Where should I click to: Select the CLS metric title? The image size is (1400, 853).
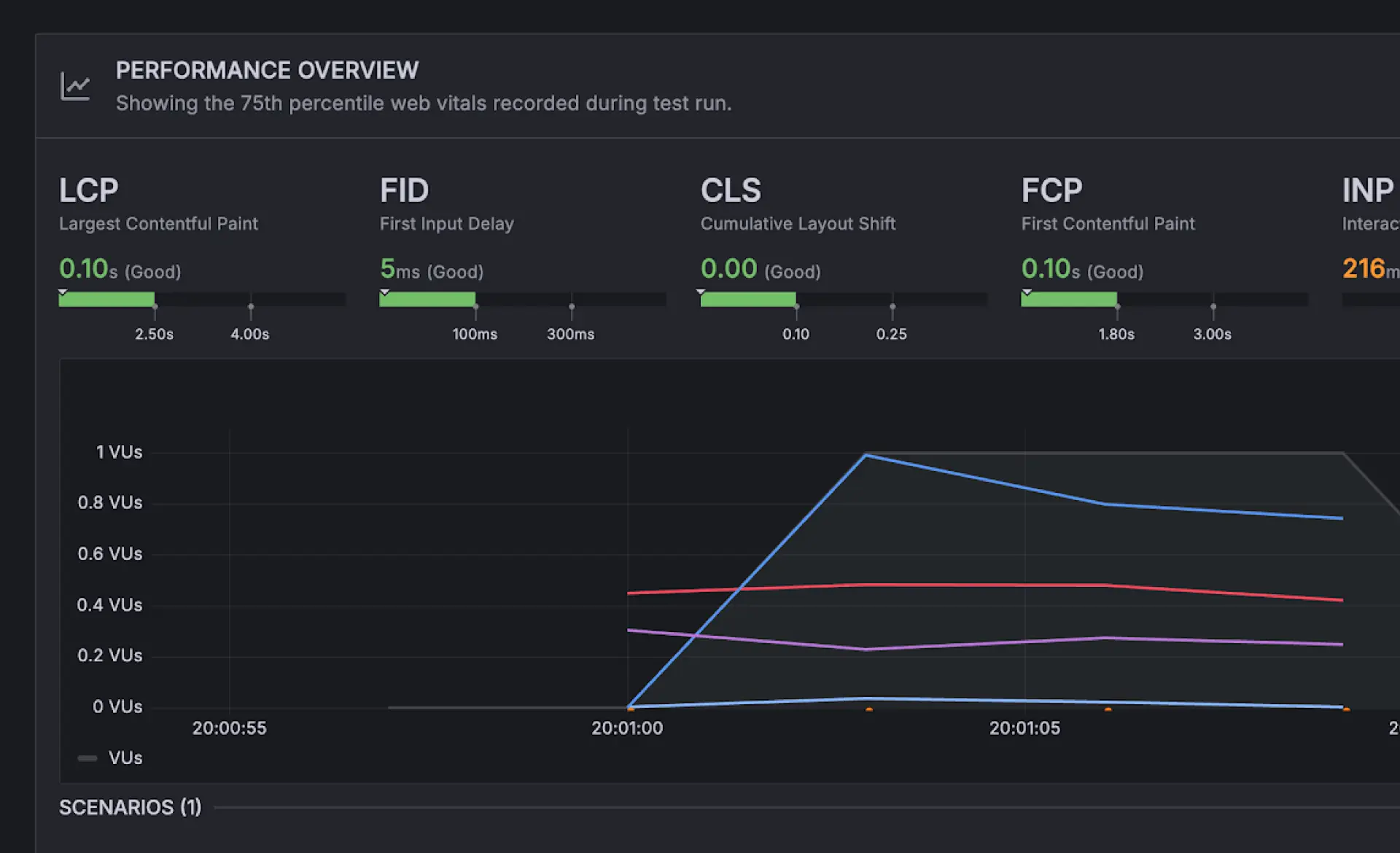731,190
